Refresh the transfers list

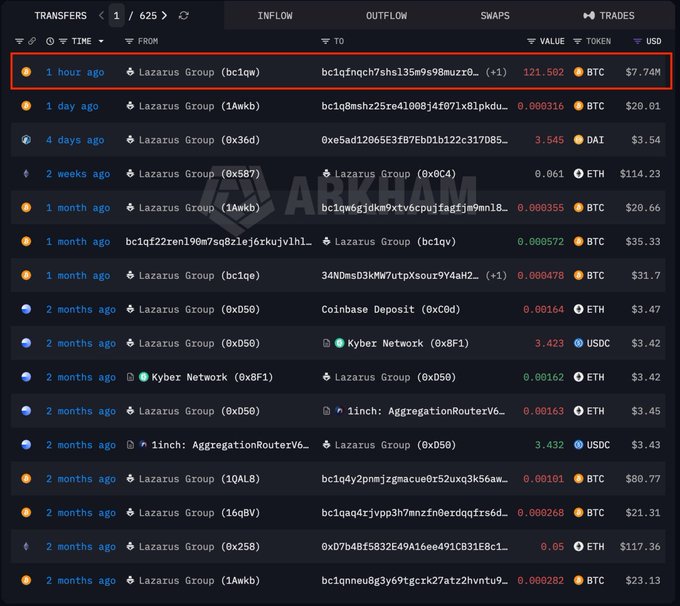pyautogui.click(x=184, y=16)
